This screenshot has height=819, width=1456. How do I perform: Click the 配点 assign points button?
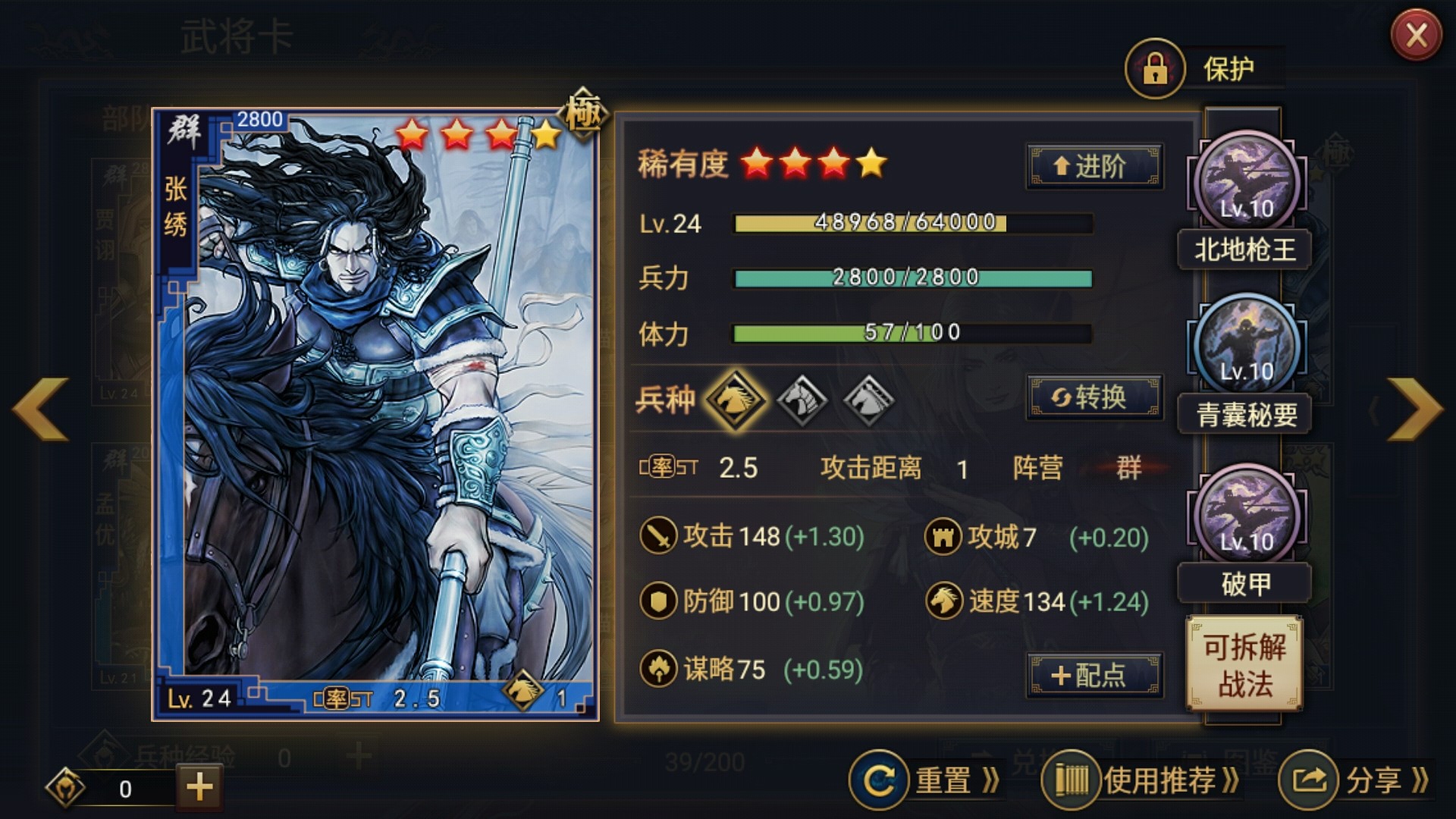1094,675
